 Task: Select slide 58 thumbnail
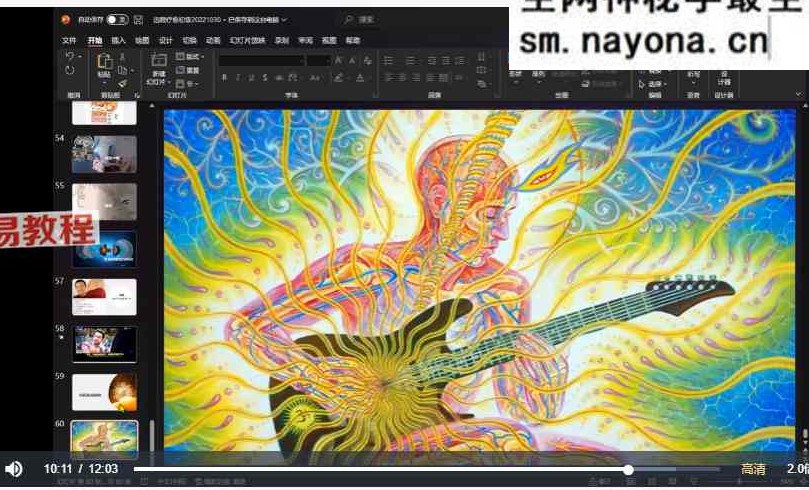pos(104,345)
